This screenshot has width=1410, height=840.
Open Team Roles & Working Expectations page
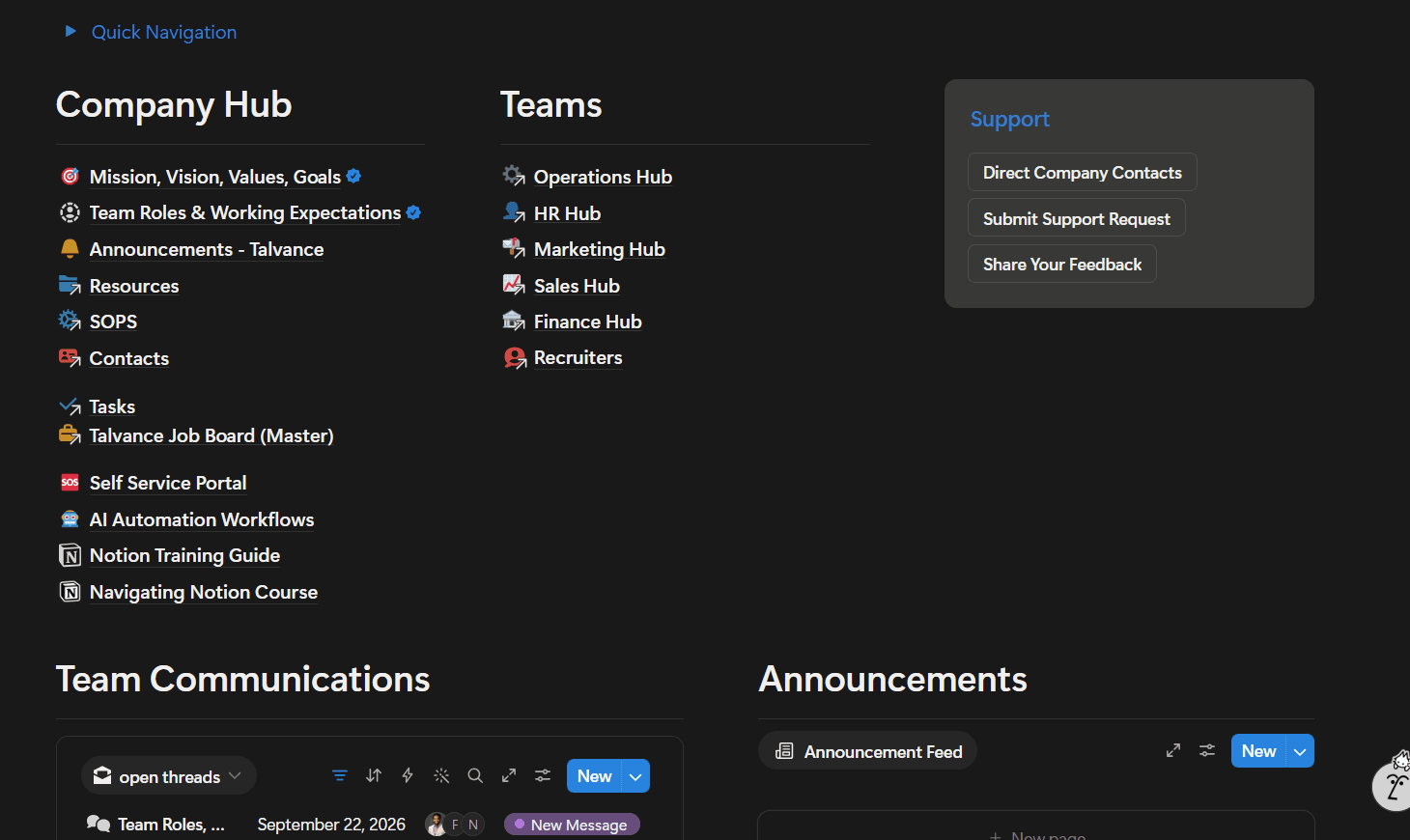click(x=245, y=212)
